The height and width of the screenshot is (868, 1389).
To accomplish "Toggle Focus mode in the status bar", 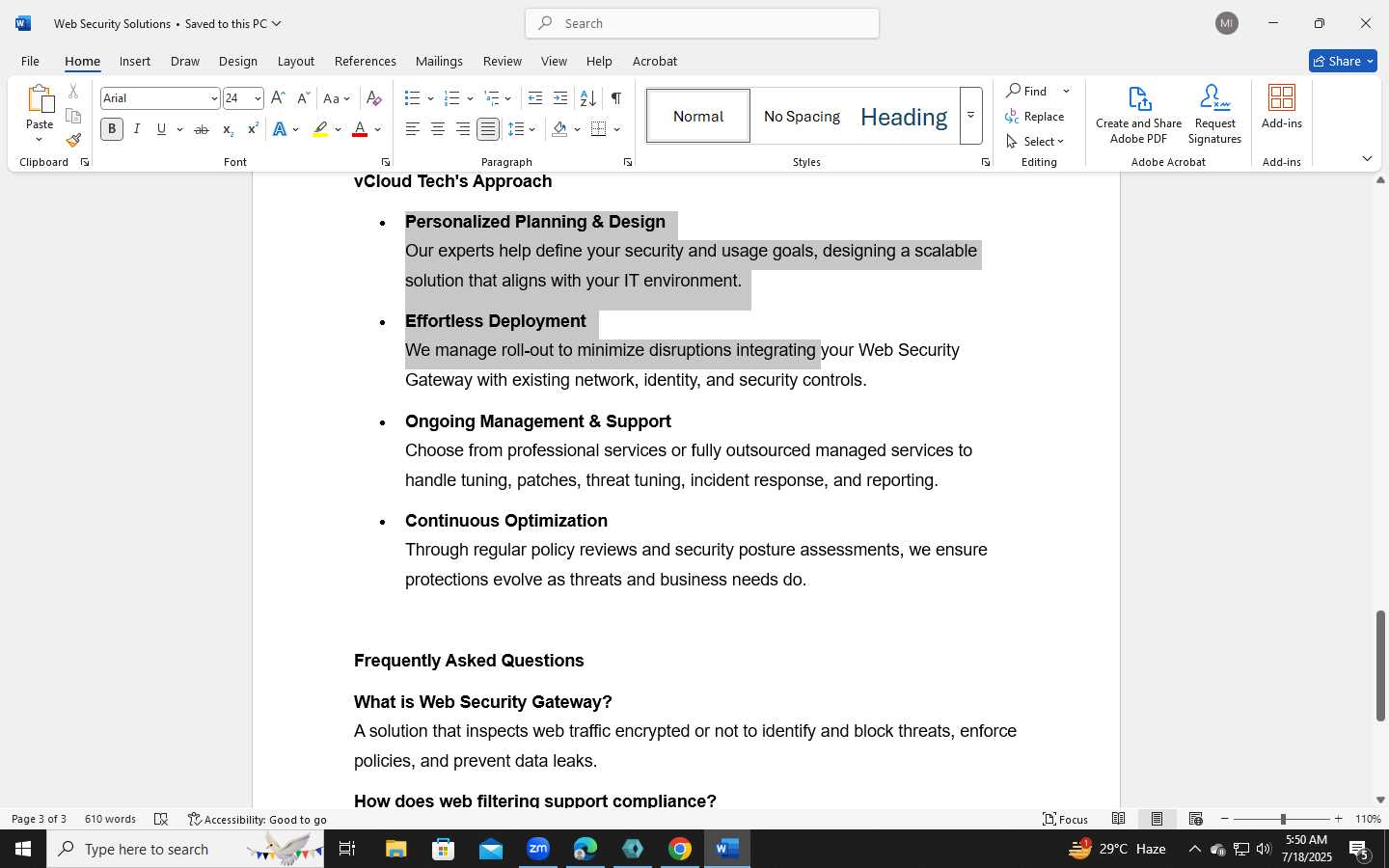I will 1066,819.
